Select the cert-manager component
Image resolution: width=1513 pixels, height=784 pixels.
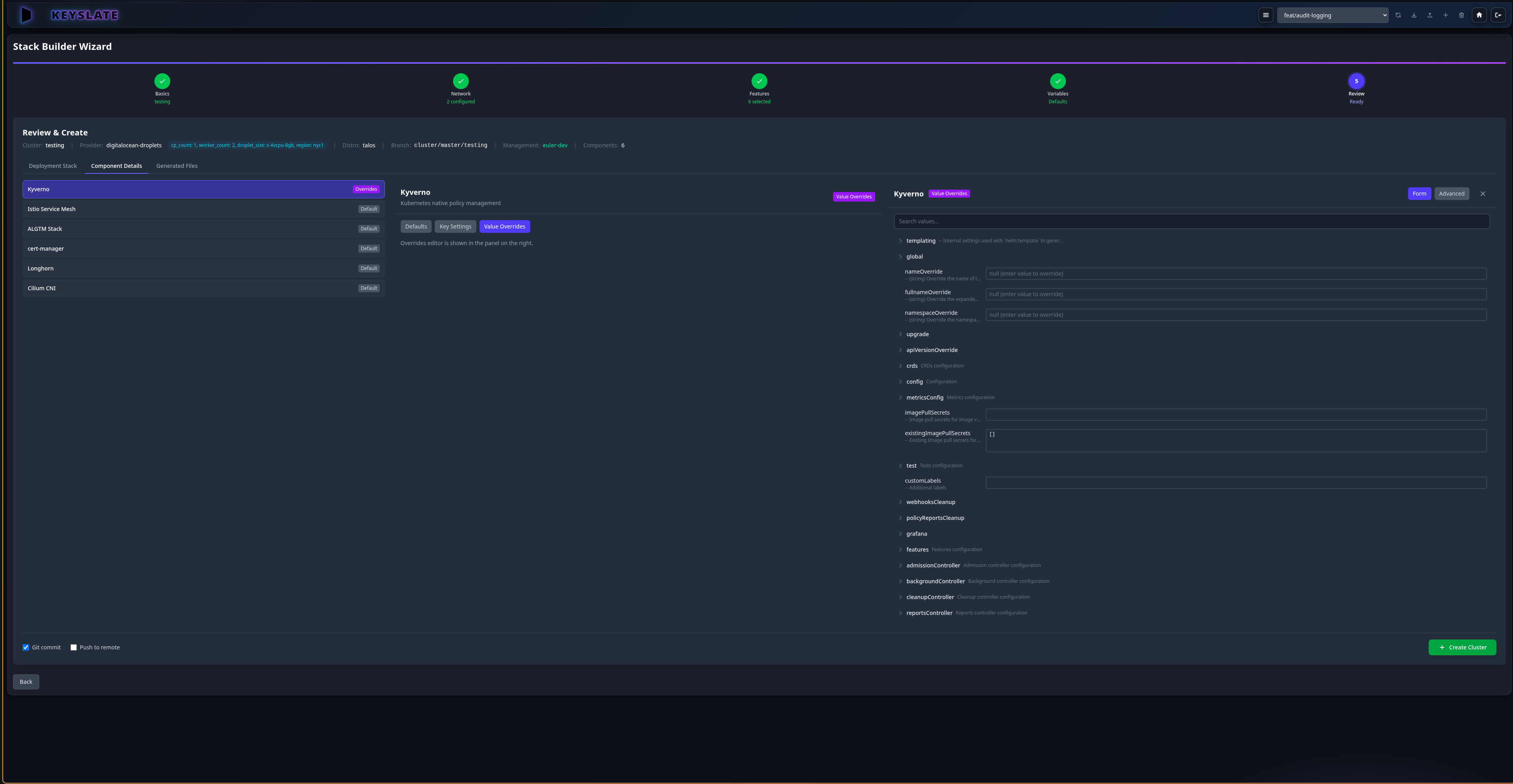coord(203,249)
